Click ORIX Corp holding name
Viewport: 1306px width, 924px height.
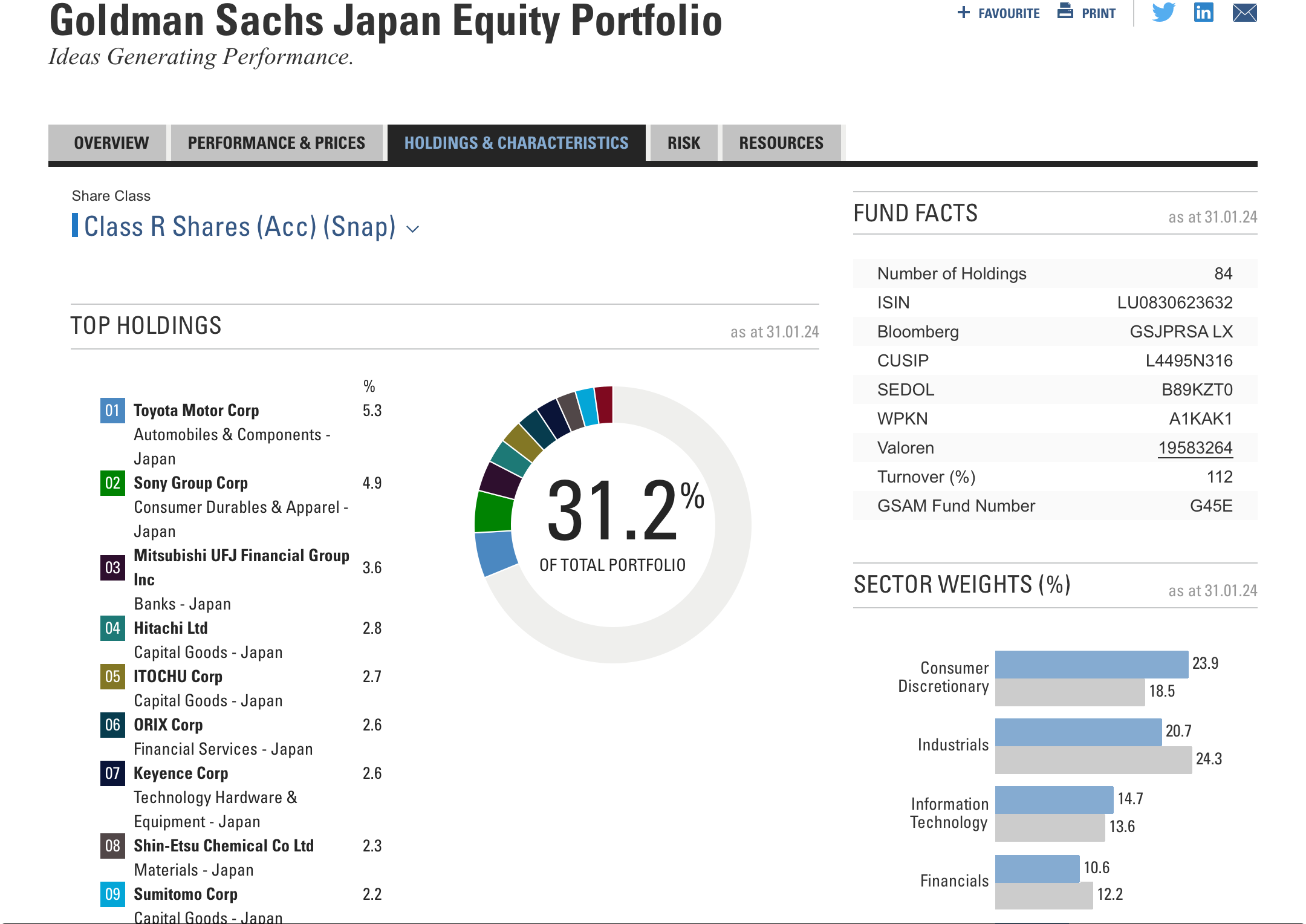pyautogui.click(x=168, y=725)
